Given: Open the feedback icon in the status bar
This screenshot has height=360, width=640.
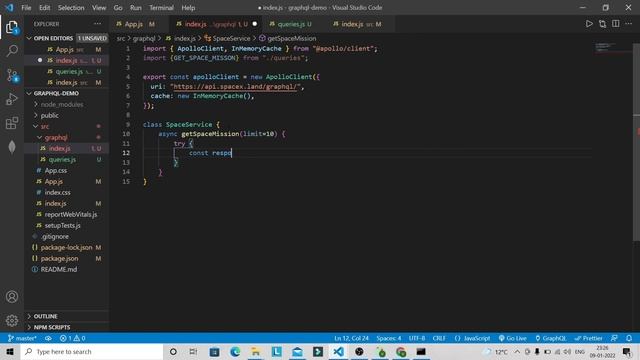Looking at the screenshot, I should click(614, 338).
